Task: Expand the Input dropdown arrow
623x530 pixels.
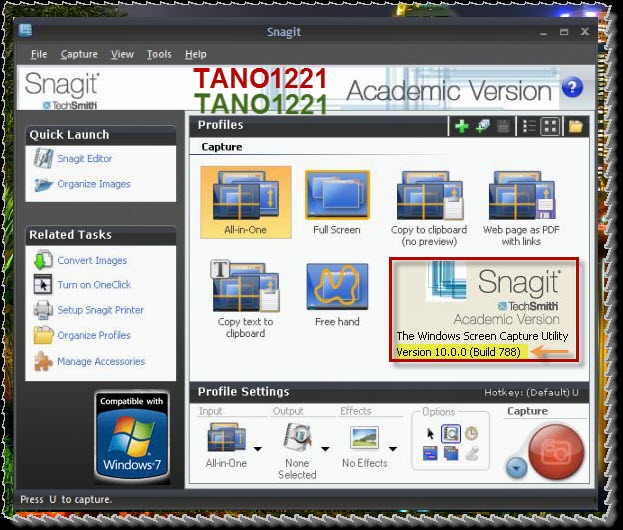Action: tap(257, 449)
